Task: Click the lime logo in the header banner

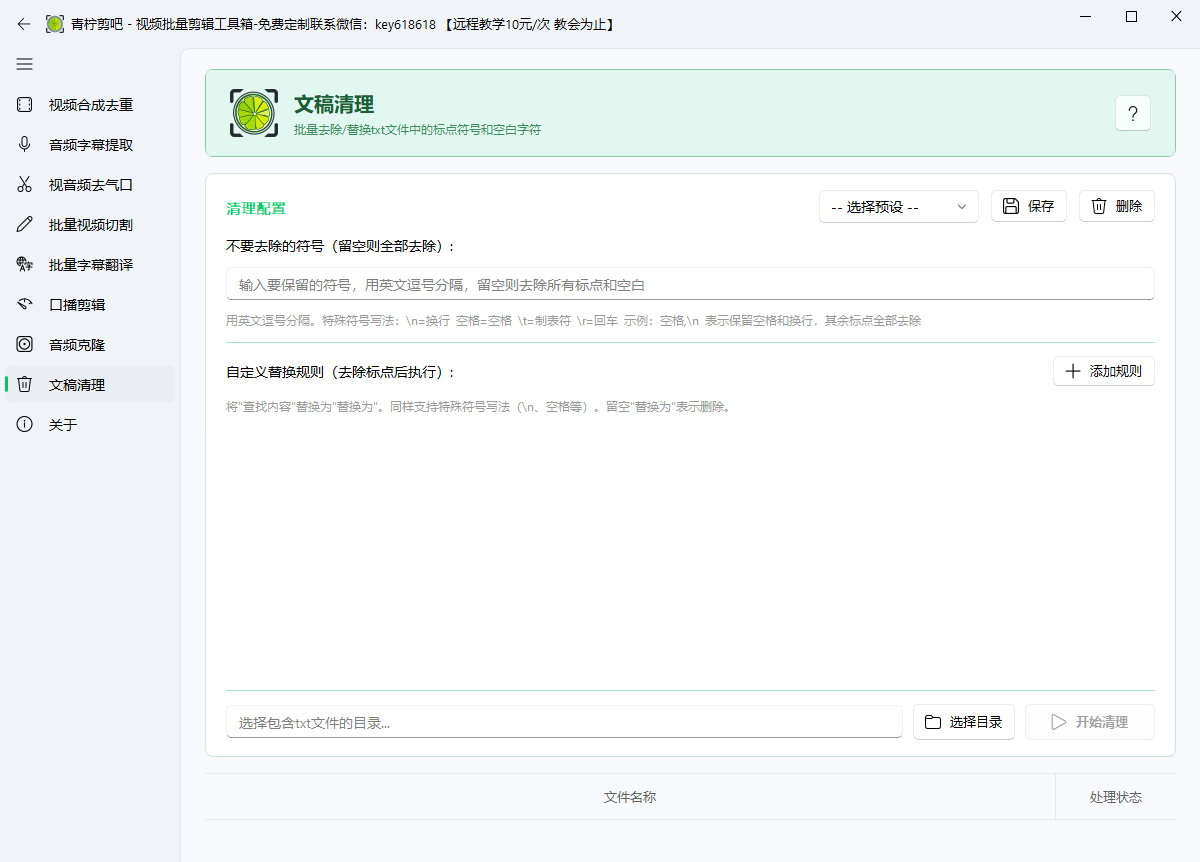Action: click(x=254, y=112)
